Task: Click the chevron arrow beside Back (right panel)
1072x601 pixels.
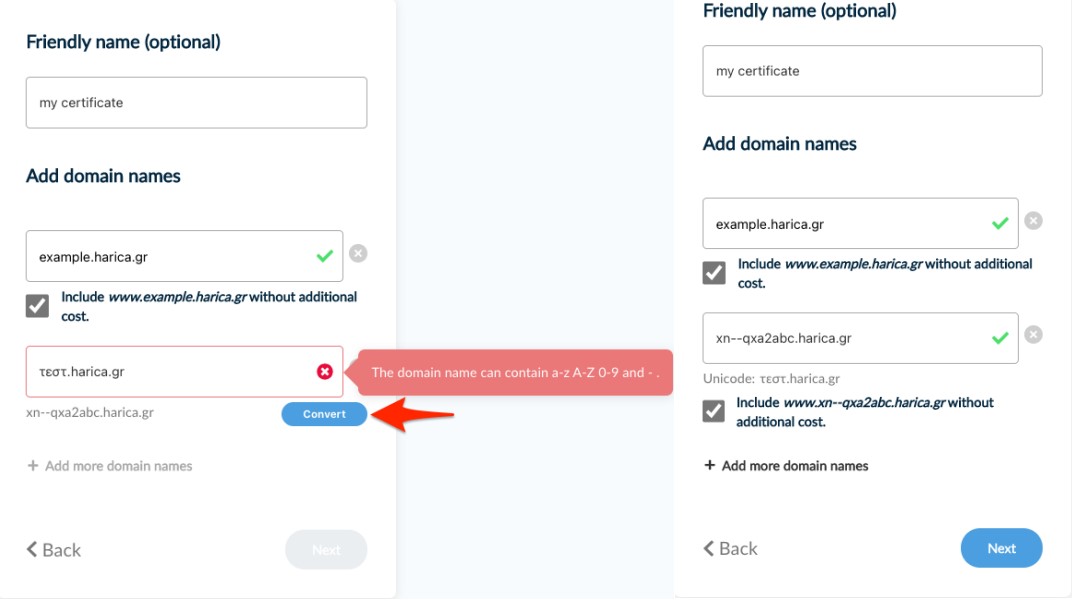Action: (709, 548)
